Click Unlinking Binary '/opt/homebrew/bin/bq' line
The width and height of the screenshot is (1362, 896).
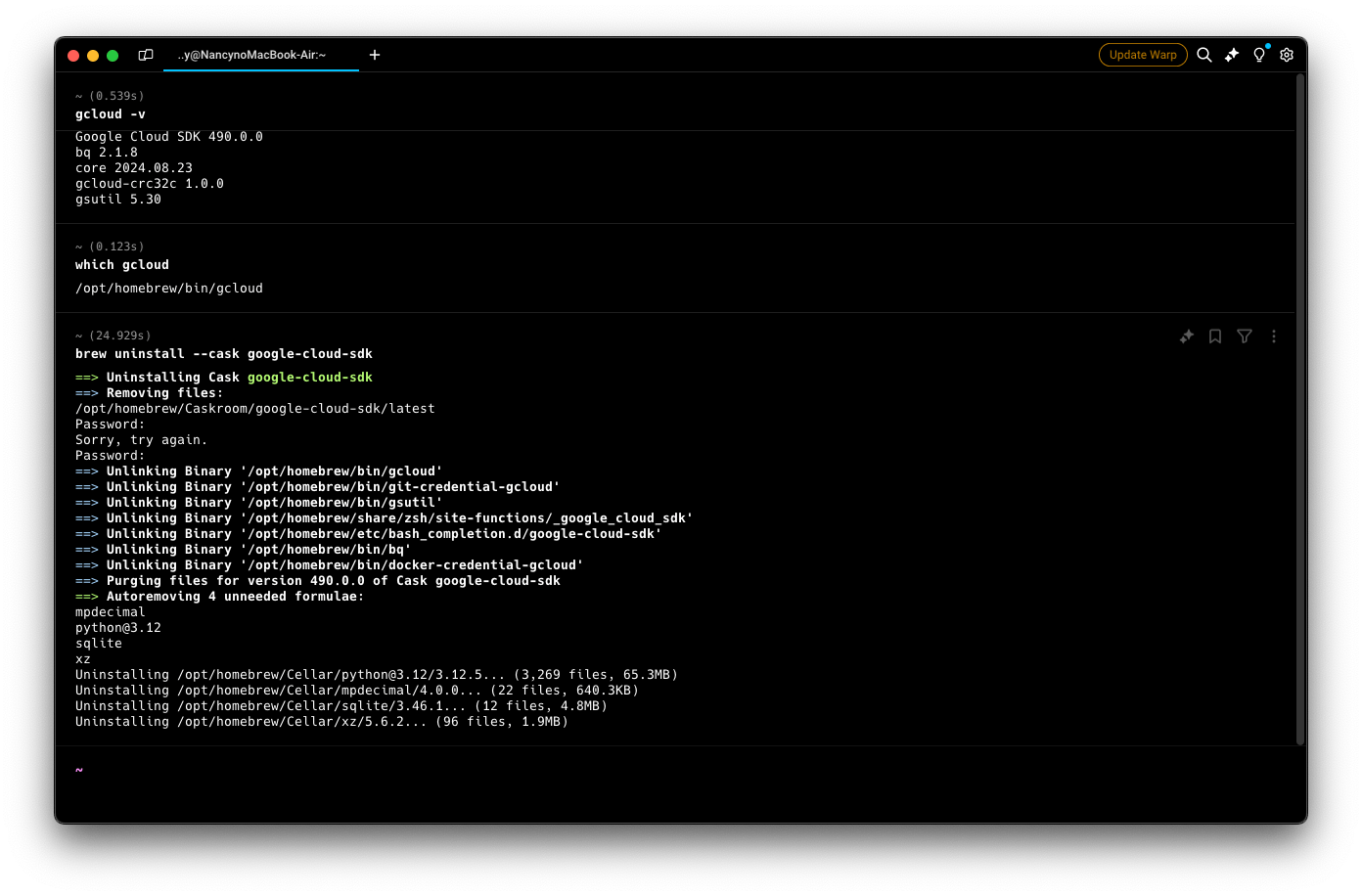point(244,550)
